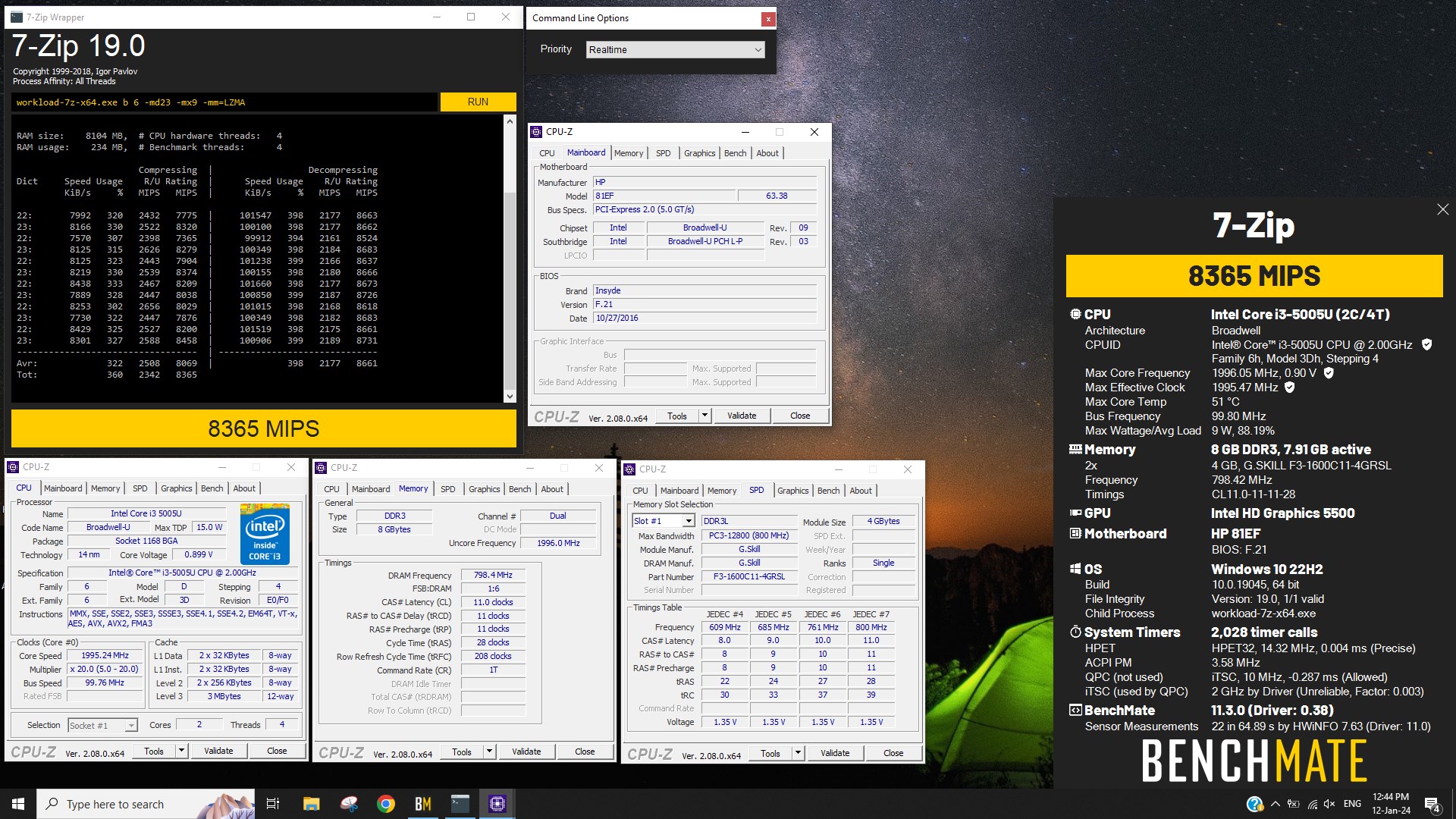Open the notification center icon
Screen dimensions: 1456x819
(1432, 805)
